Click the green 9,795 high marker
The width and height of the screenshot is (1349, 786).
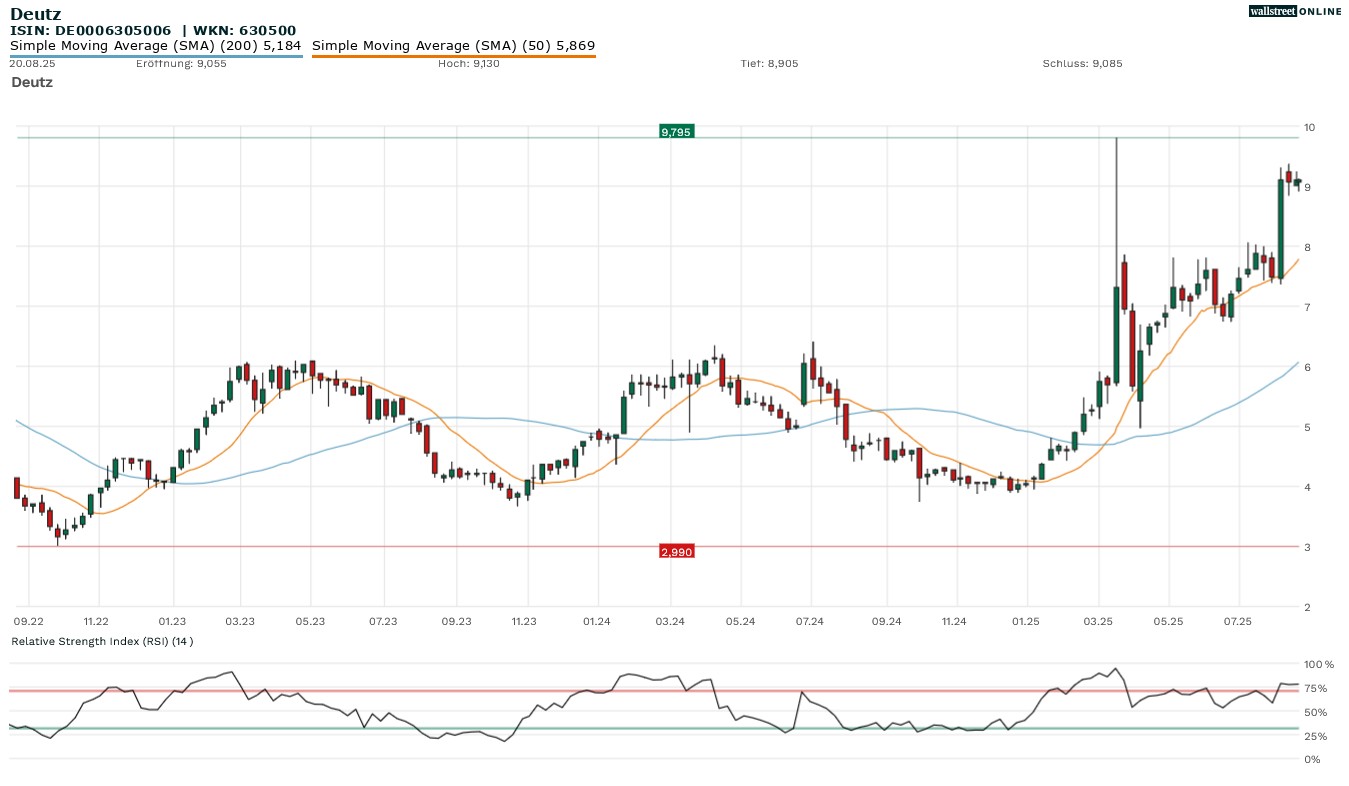coord(677,132)
